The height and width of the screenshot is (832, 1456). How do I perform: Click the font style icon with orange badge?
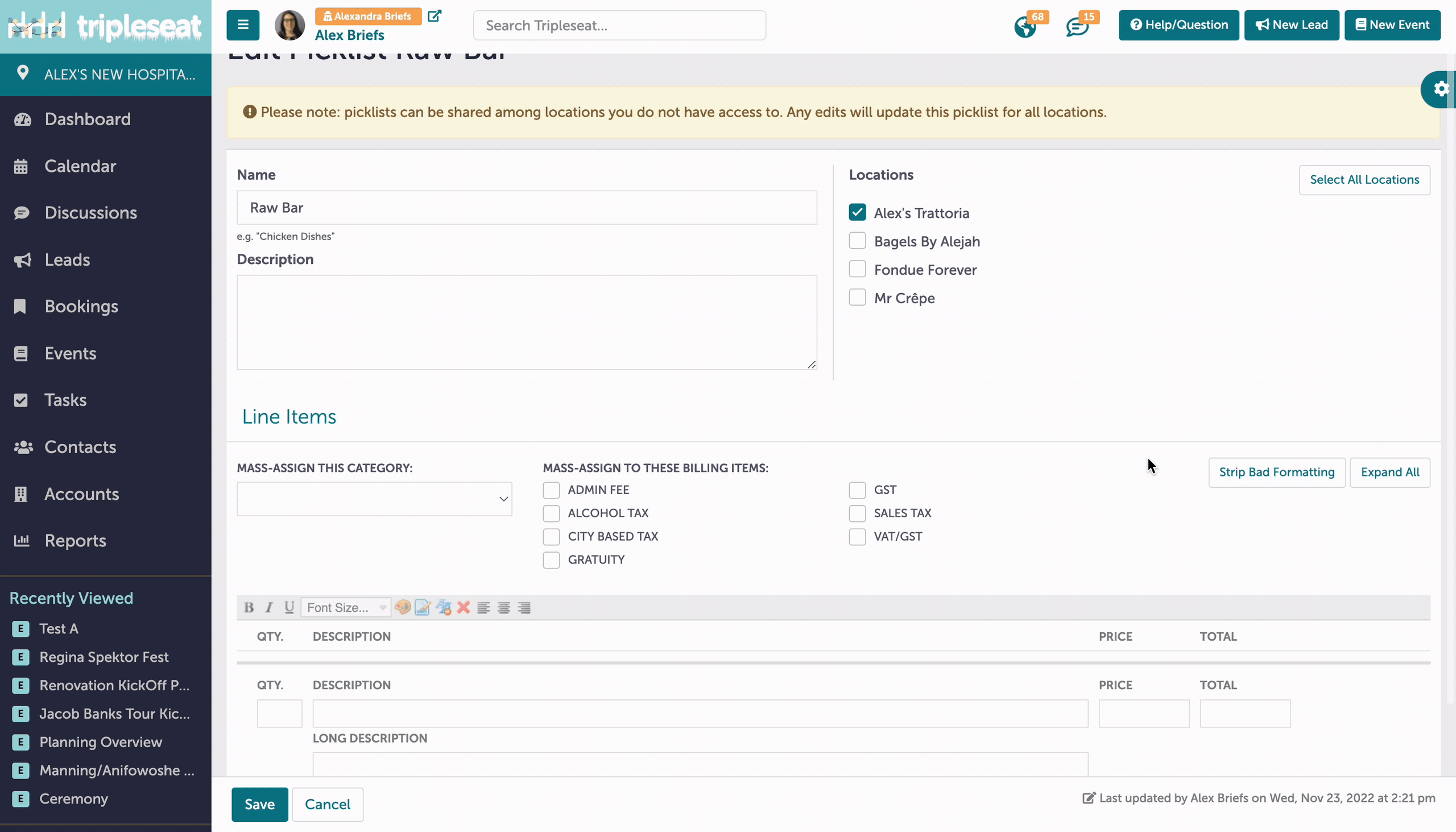(444, 607)
